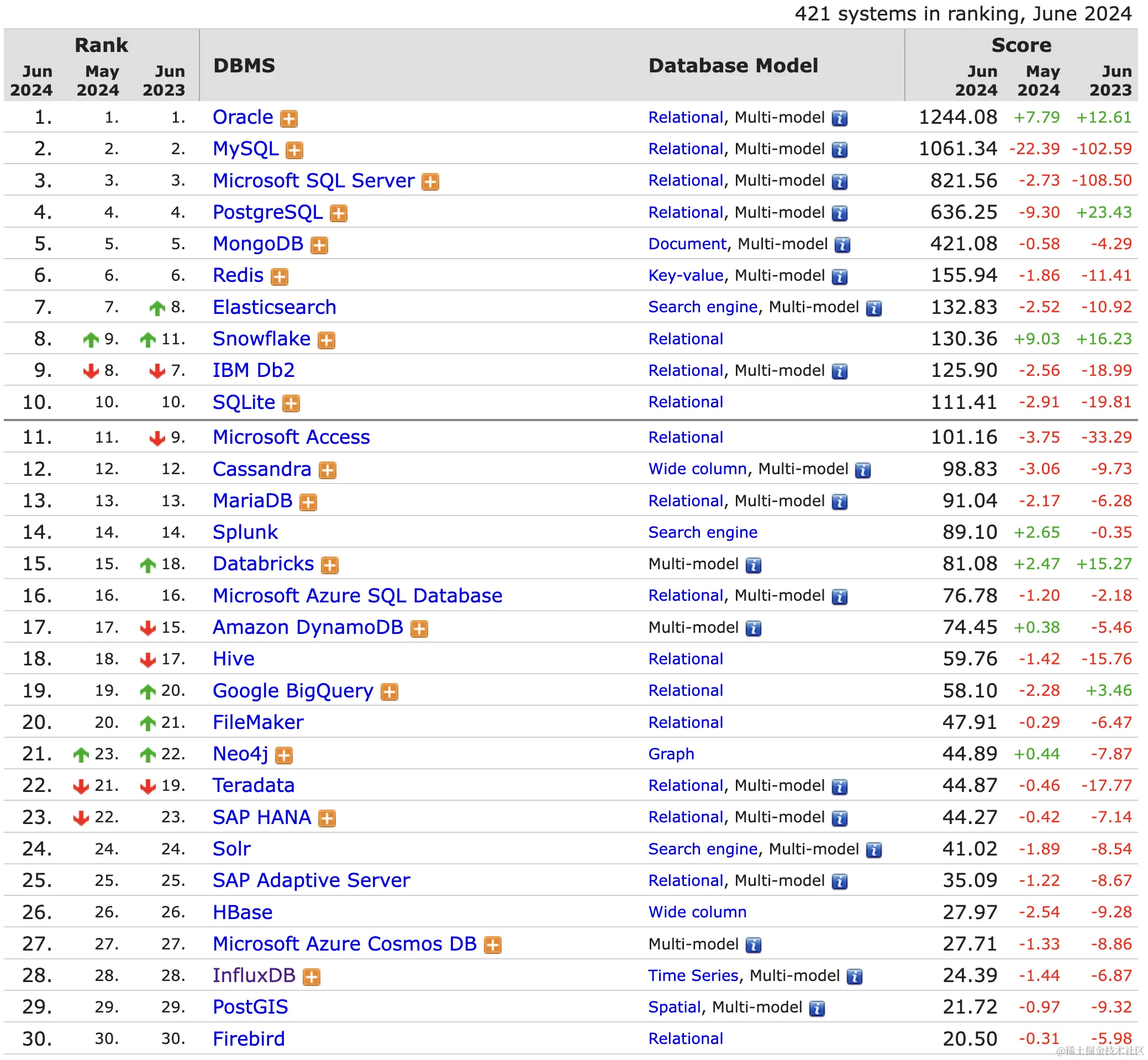This screenshot has height=1060, width=1148.
Task: Open the Microsoft SQL Server link
Action: tap(313, 181)
